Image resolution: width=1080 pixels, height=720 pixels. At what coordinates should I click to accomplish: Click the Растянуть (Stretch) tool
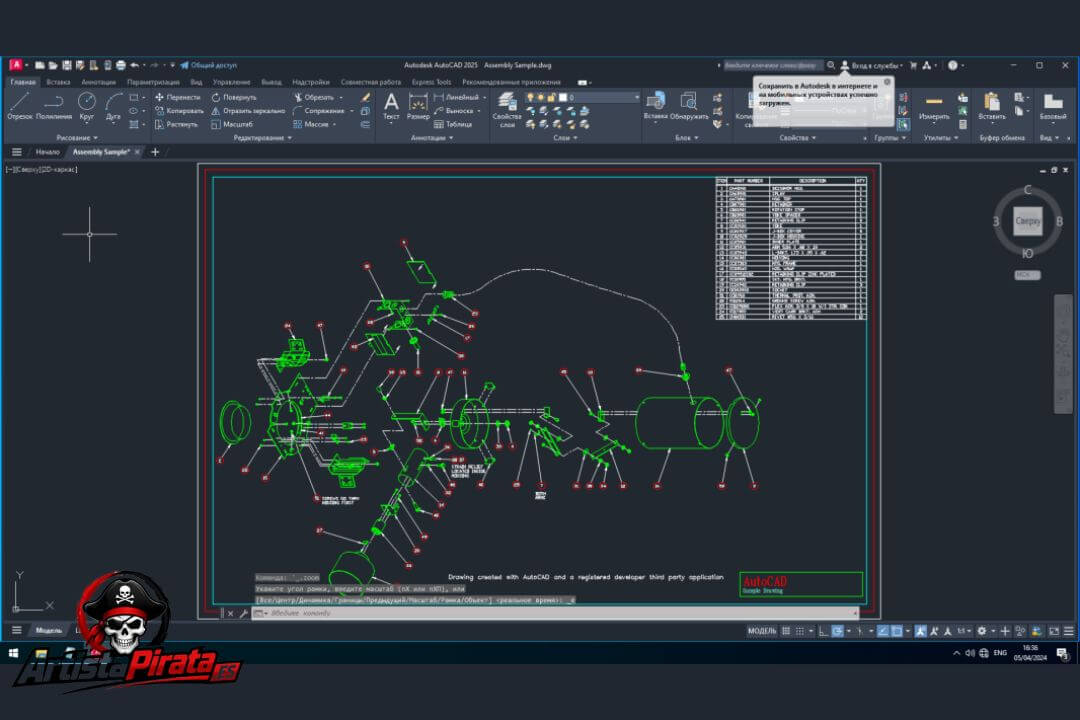tap(176, 124)
